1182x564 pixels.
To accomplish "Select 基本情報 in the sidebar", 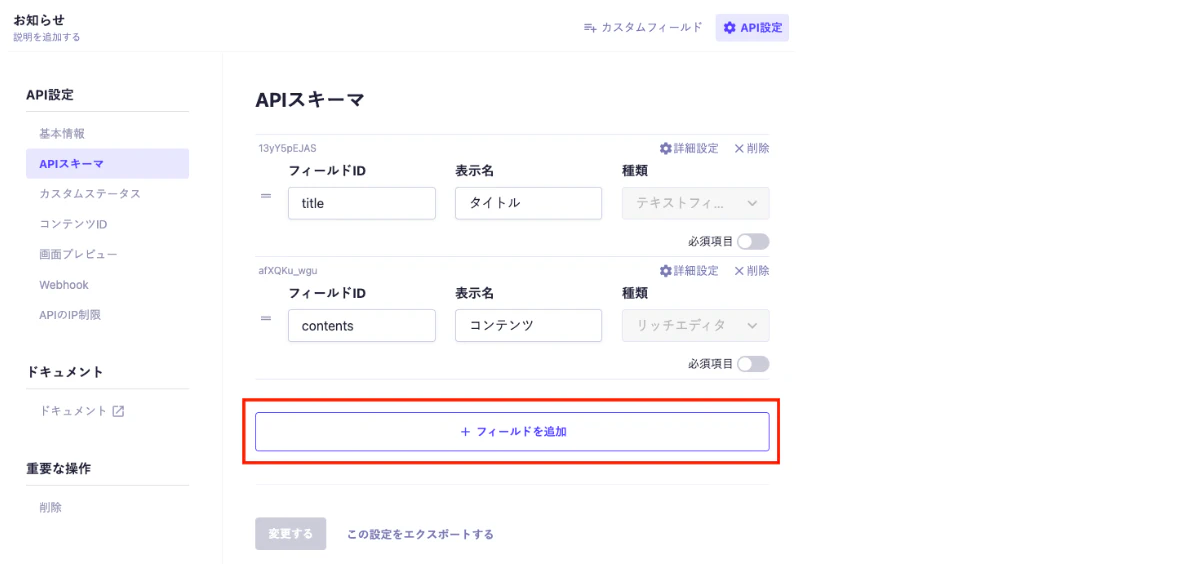I will [x=62, y=133].
